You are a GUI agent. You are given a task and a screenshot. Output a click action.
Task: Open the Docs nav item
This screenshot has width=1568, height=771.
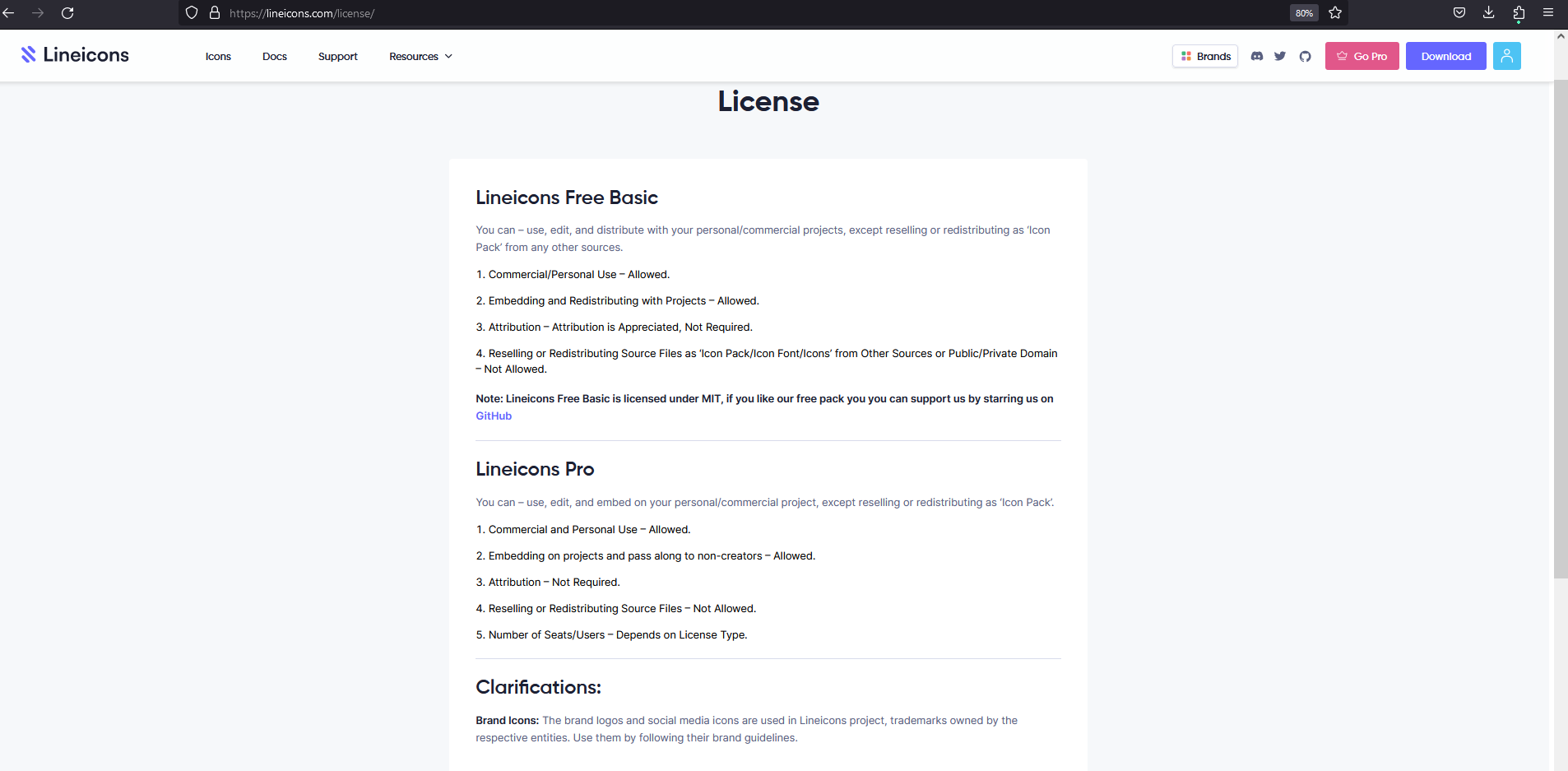tap(275, 57)
